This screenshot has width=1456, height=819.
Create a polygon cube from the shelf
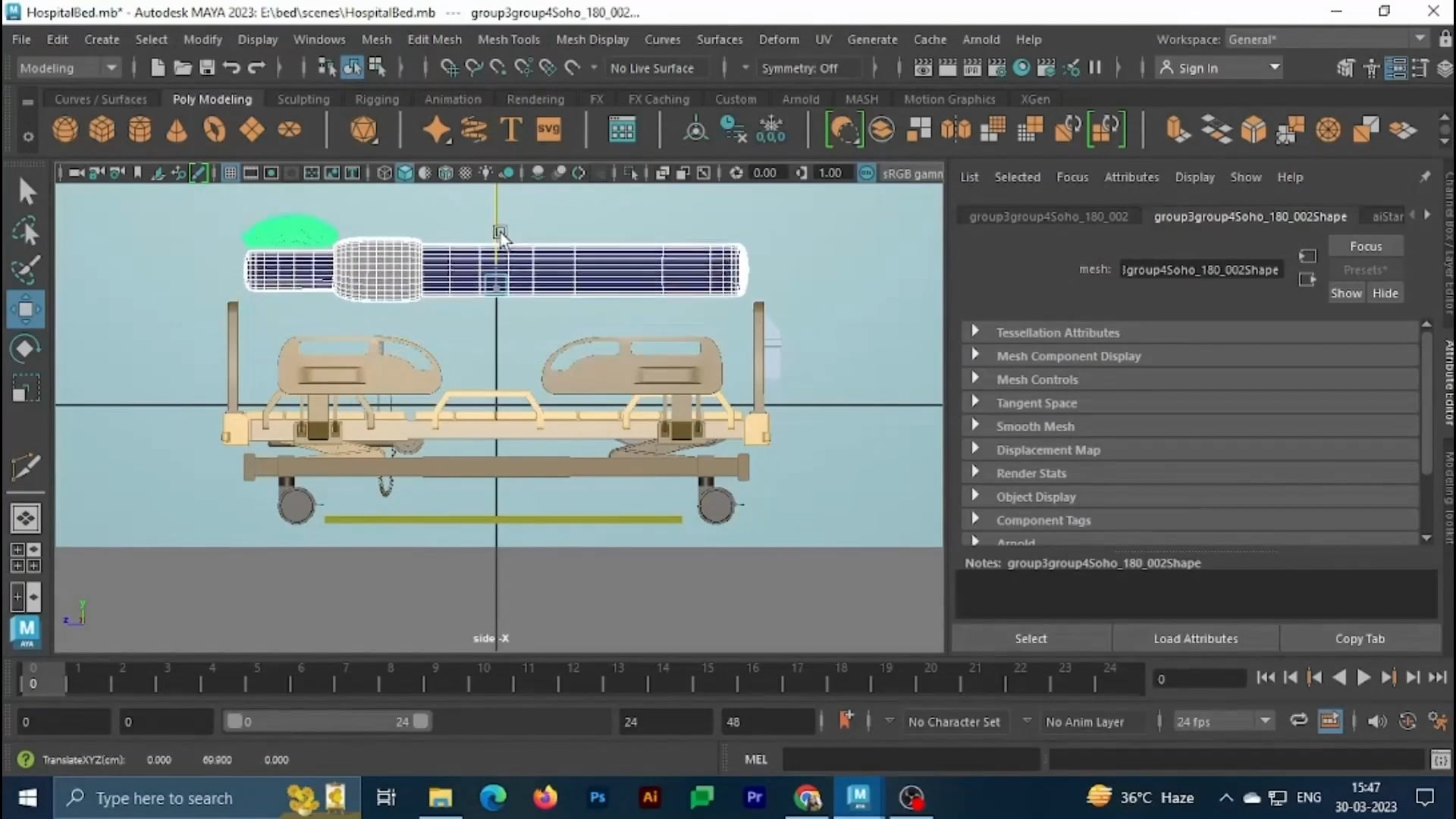(x=102, y=129)
